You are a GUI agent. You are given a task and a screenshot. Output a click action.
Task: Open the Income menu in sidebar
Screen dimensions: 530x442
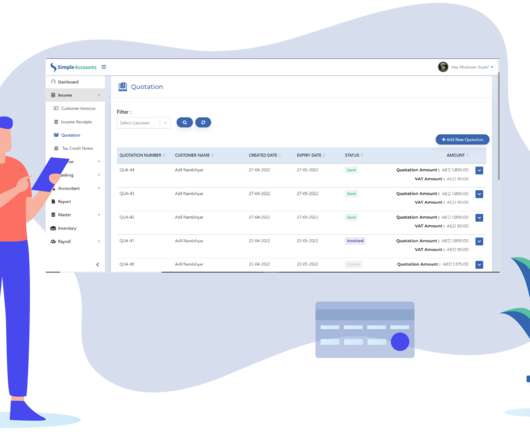click(75, 95)
